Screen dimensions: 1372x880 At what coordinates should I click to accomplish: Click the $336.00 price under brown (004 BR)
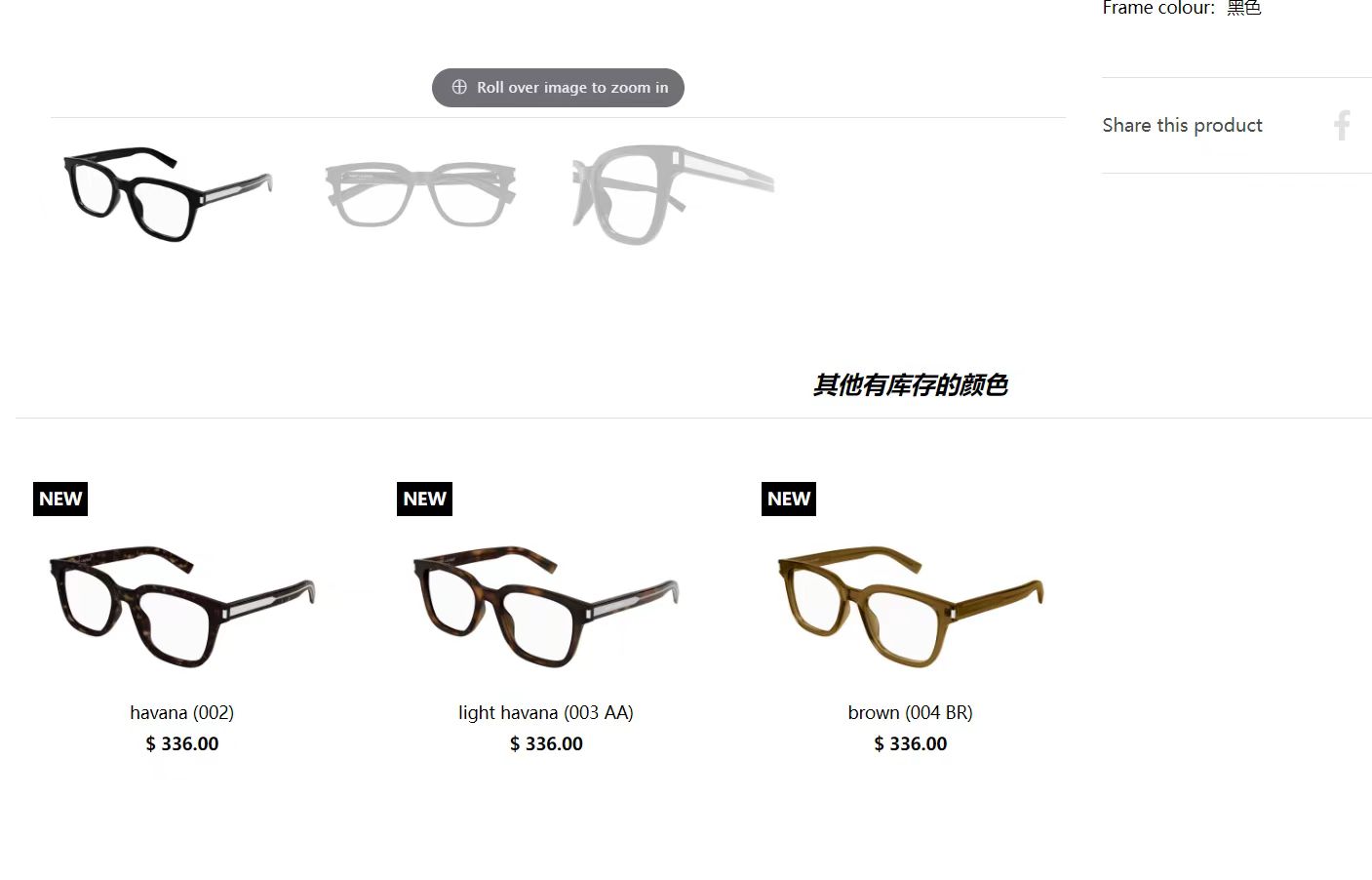[x=911, y=743]
